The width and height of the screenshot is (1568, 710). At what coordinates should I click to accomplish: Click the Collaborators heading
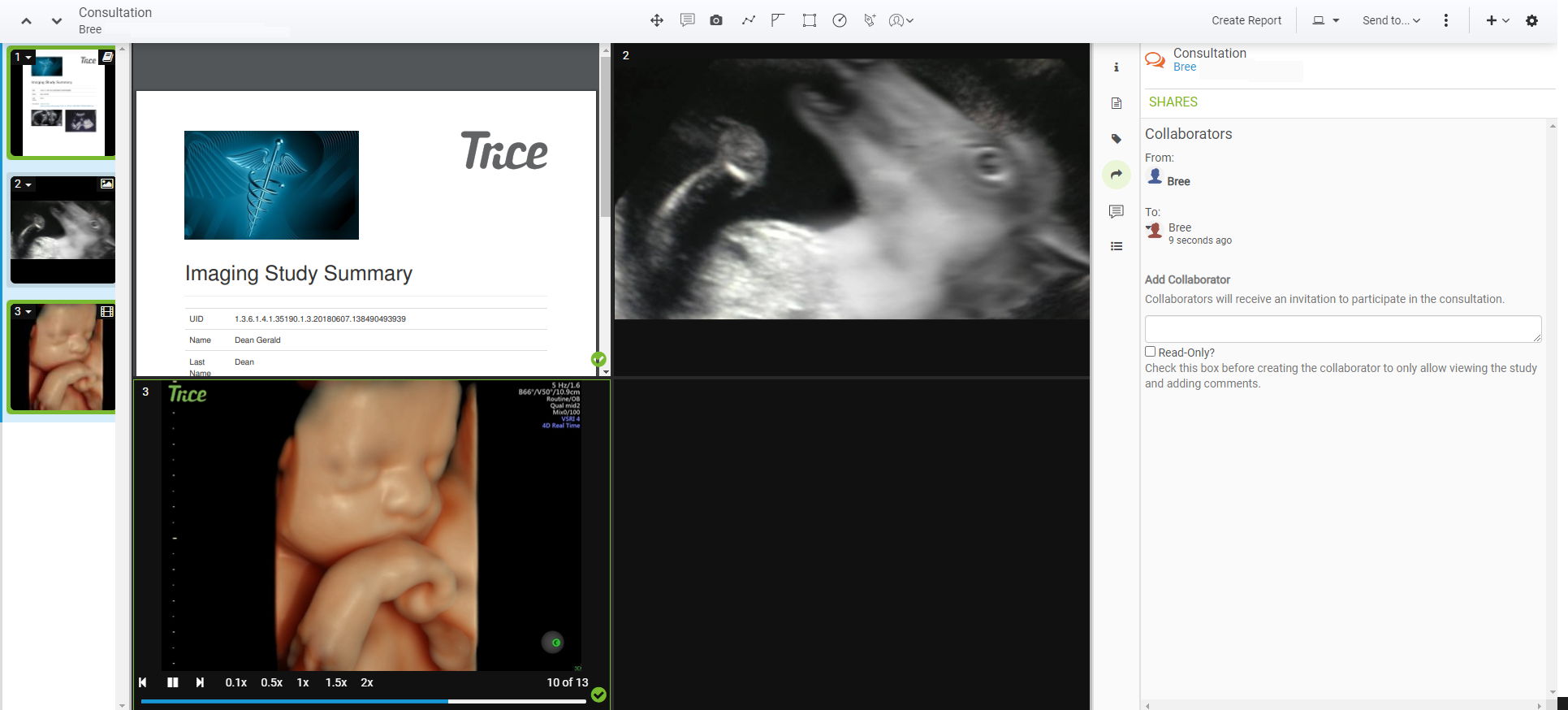pyautogui.click(x=1189, y=134)
